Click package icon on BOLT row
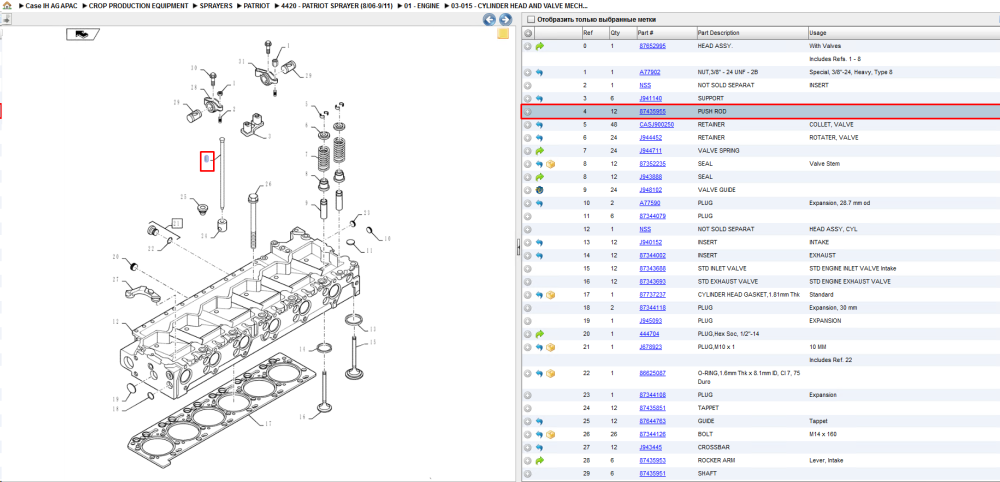1000x482 pixels. 550,434
